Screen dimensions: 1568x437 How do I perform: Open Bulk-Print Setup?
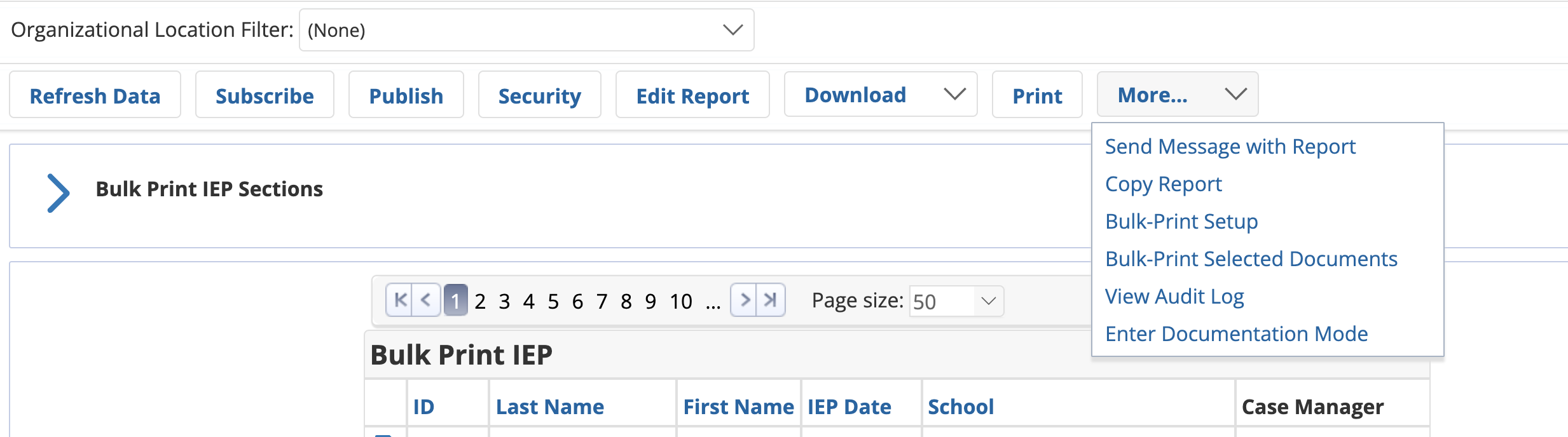(x=1181, y=222)
